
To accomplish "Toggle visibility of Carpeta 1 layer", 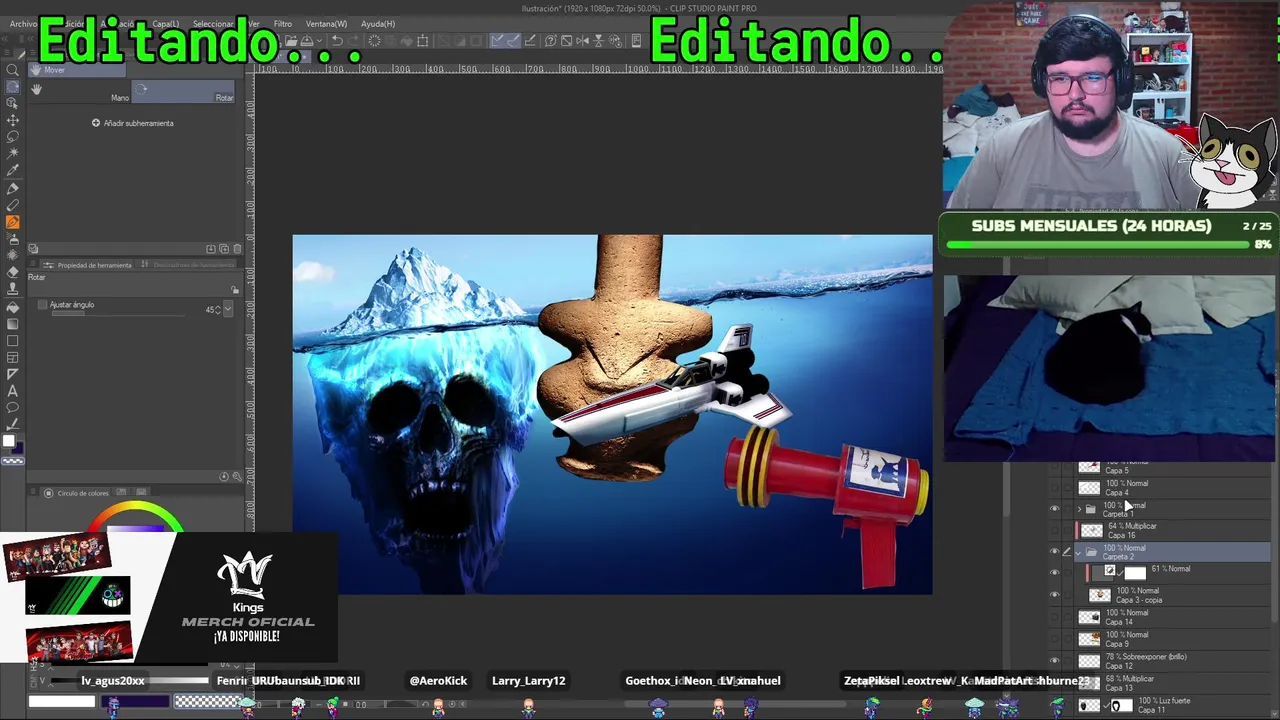I will (x=1054, y=509).
